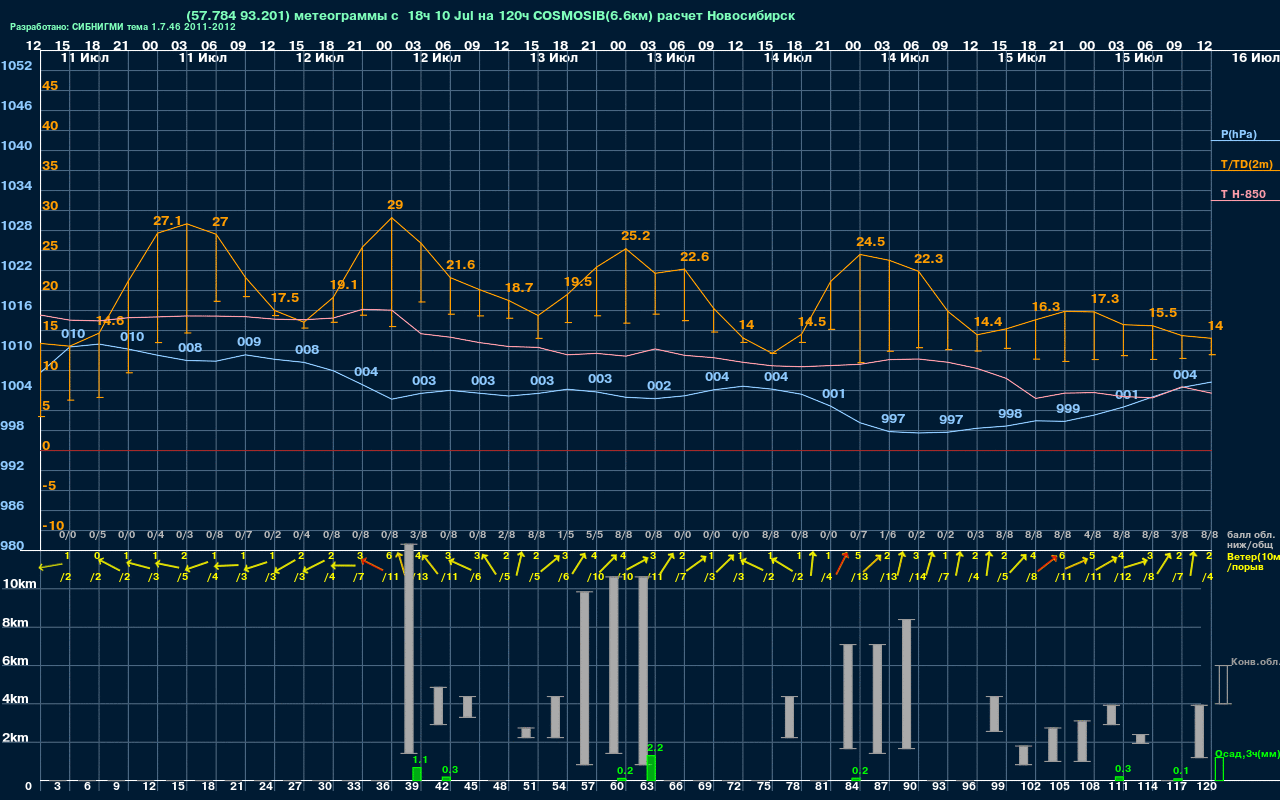
Task: Click the green precipitation bar at hour 63
Action: pyautogui.click(x=651, y=768)
